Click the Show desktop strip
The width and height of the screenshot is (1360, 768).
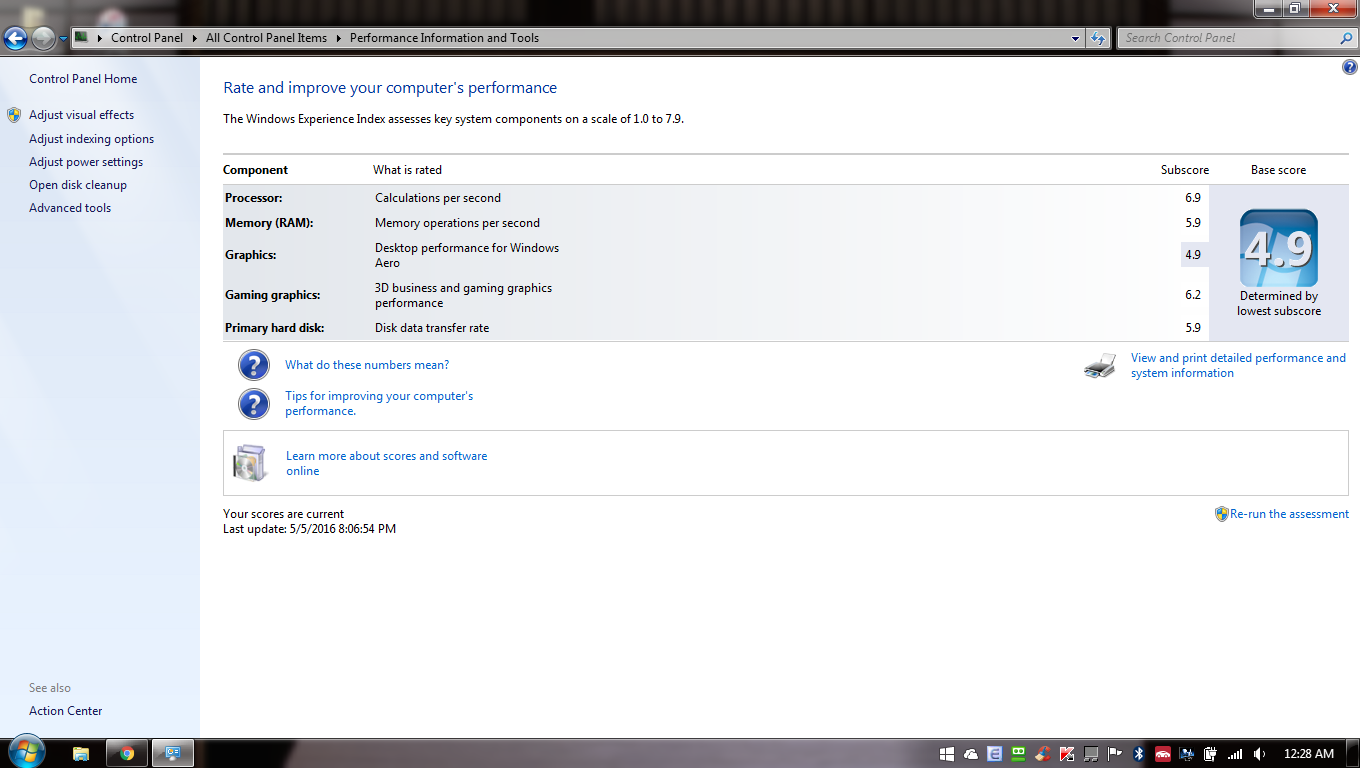(x=1353, y=754)
